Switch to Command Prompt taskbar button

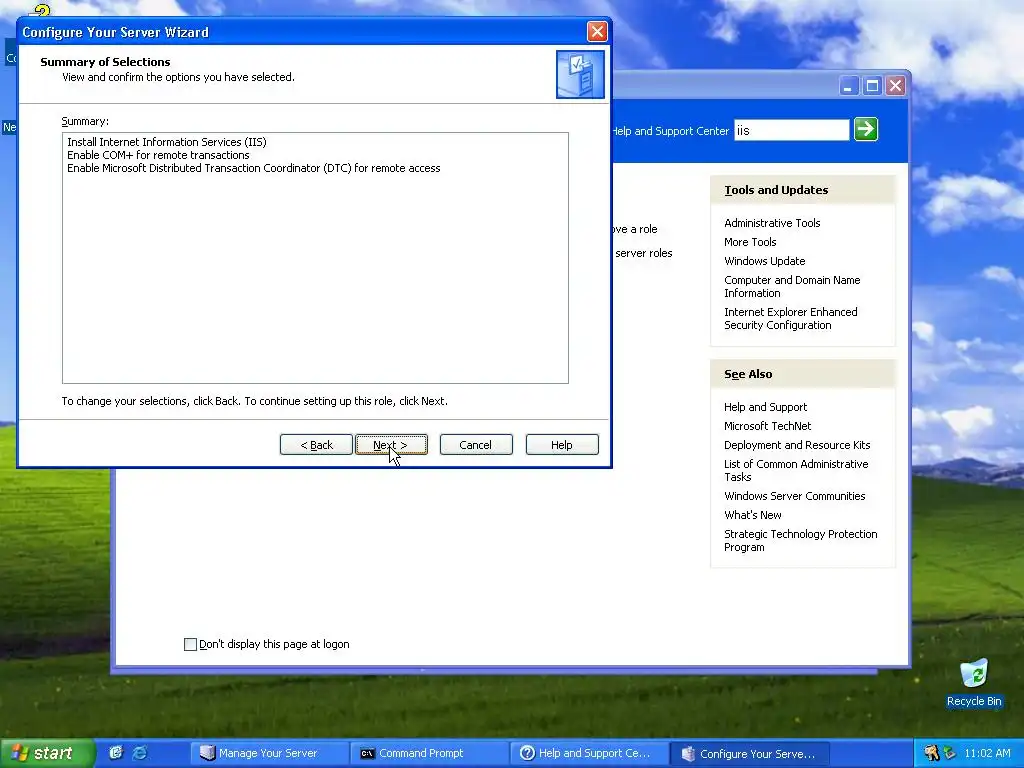pos(430,753)
